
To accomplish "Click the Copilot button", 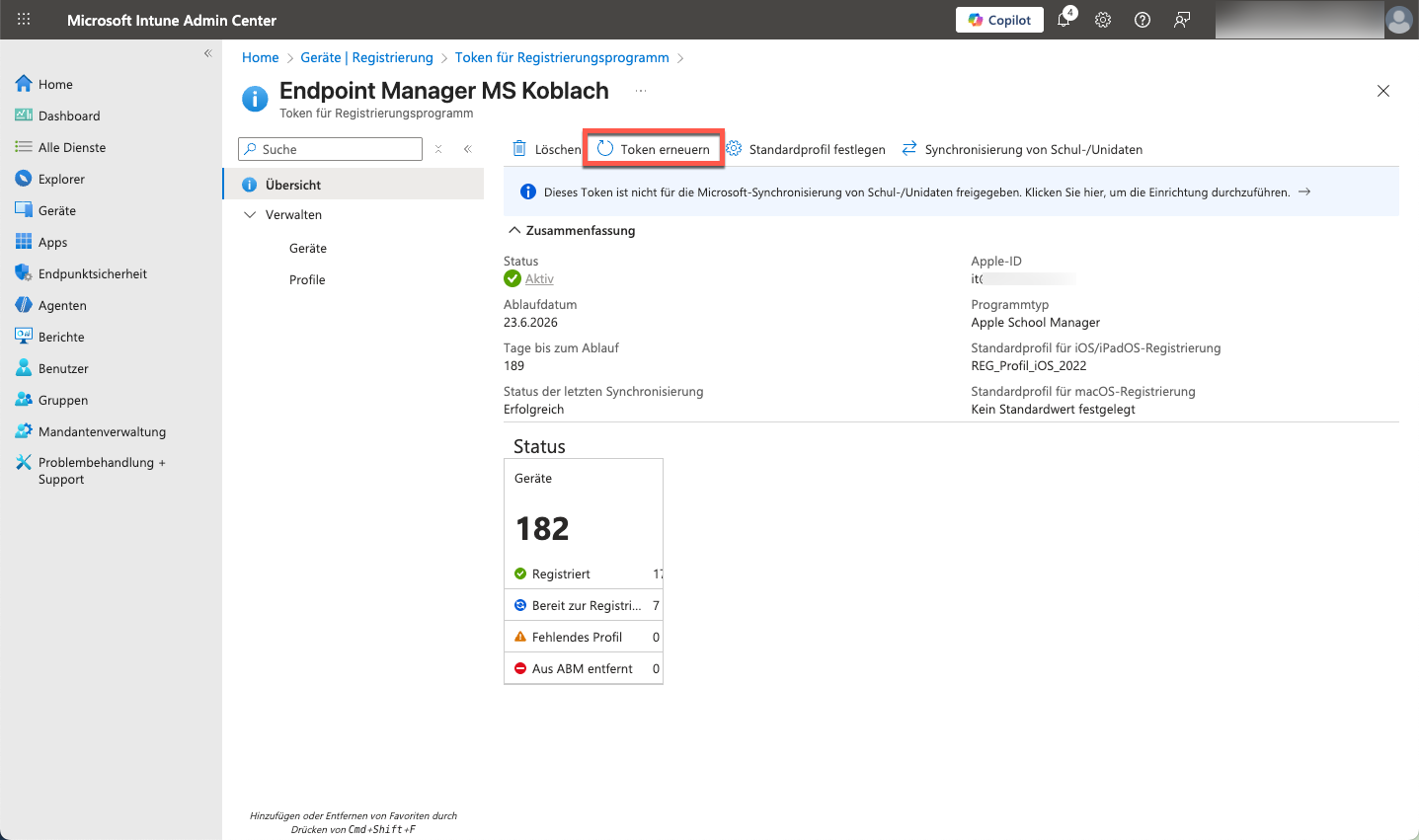I will coord(999,20).
